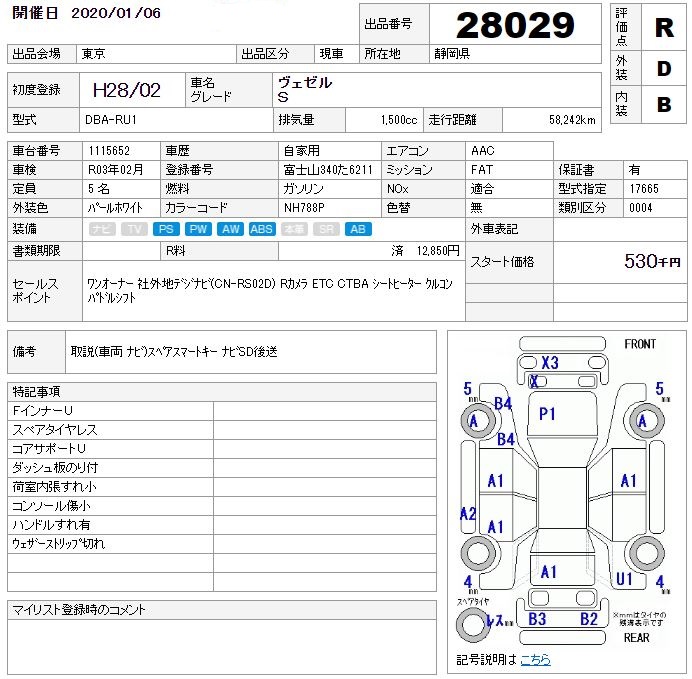Select the AW alloy wheels badge

coord(230,229)
